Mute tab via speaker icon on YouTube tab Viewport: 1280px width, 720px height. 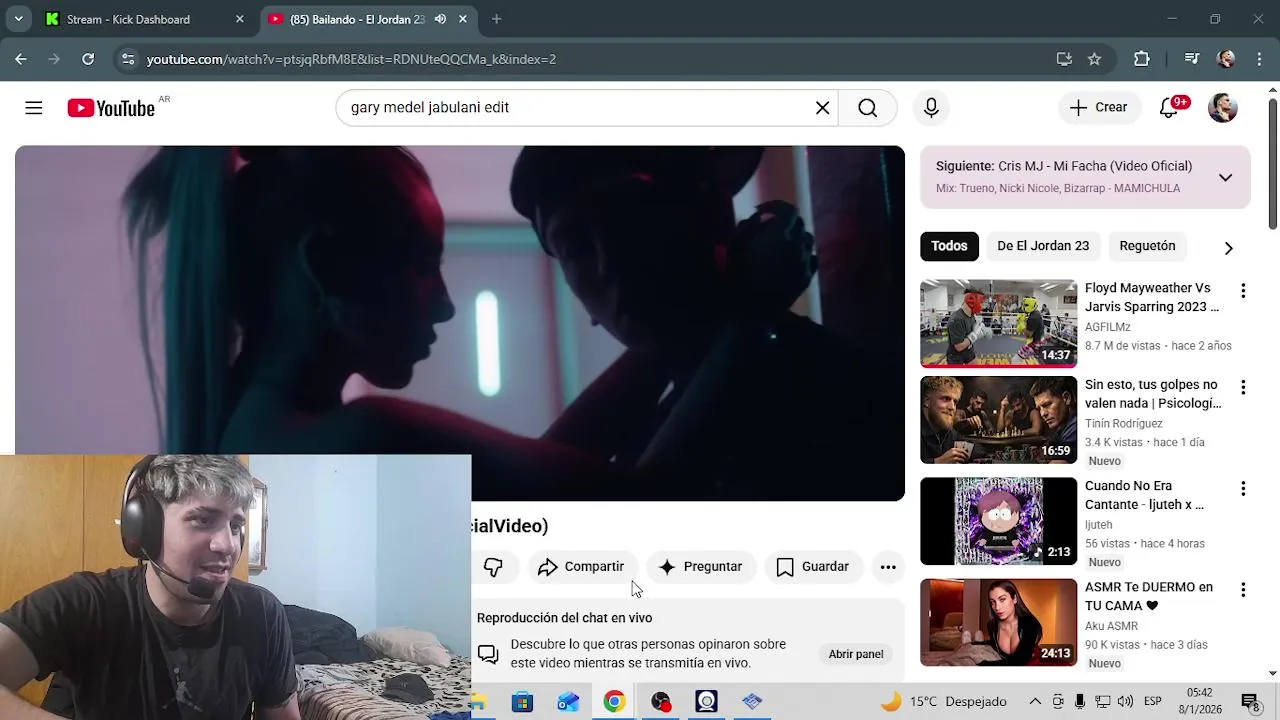(440, 19)
